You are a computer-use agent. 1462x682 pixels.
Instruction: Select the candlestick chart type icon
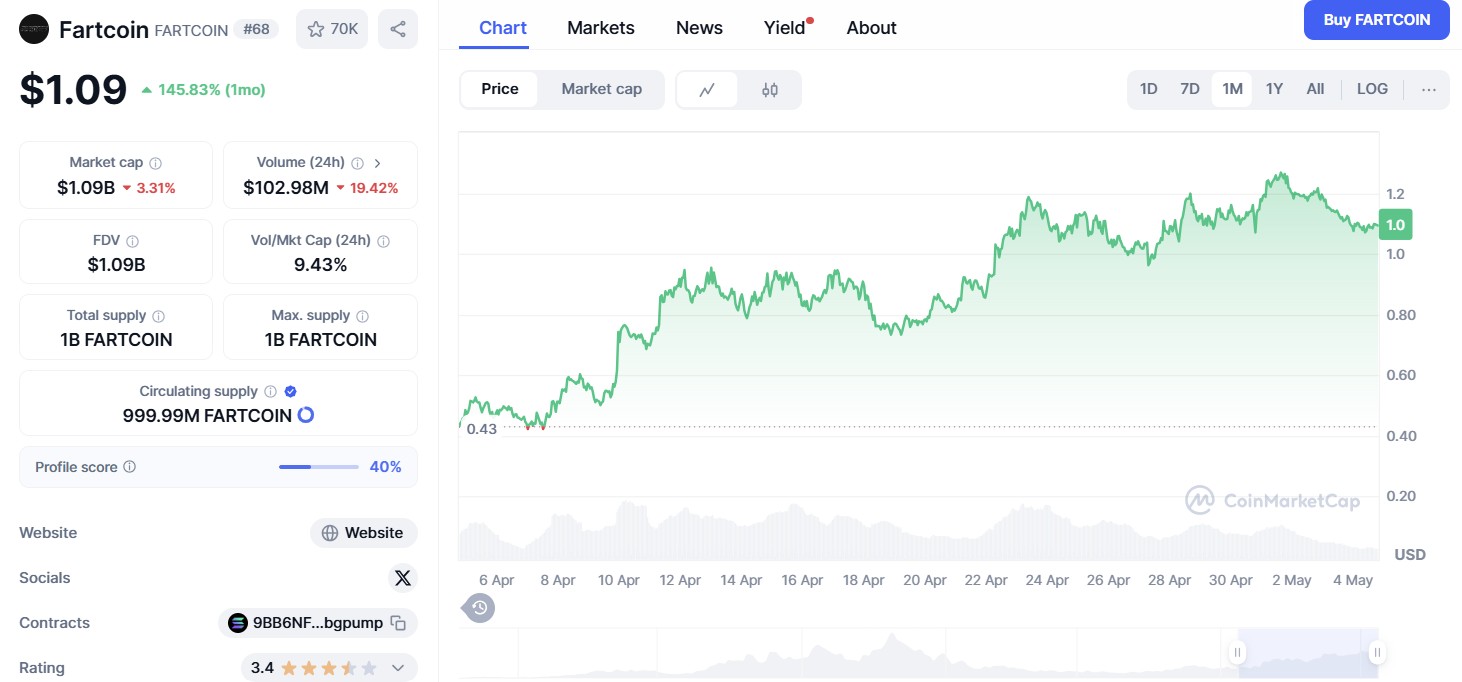(769, 90)
